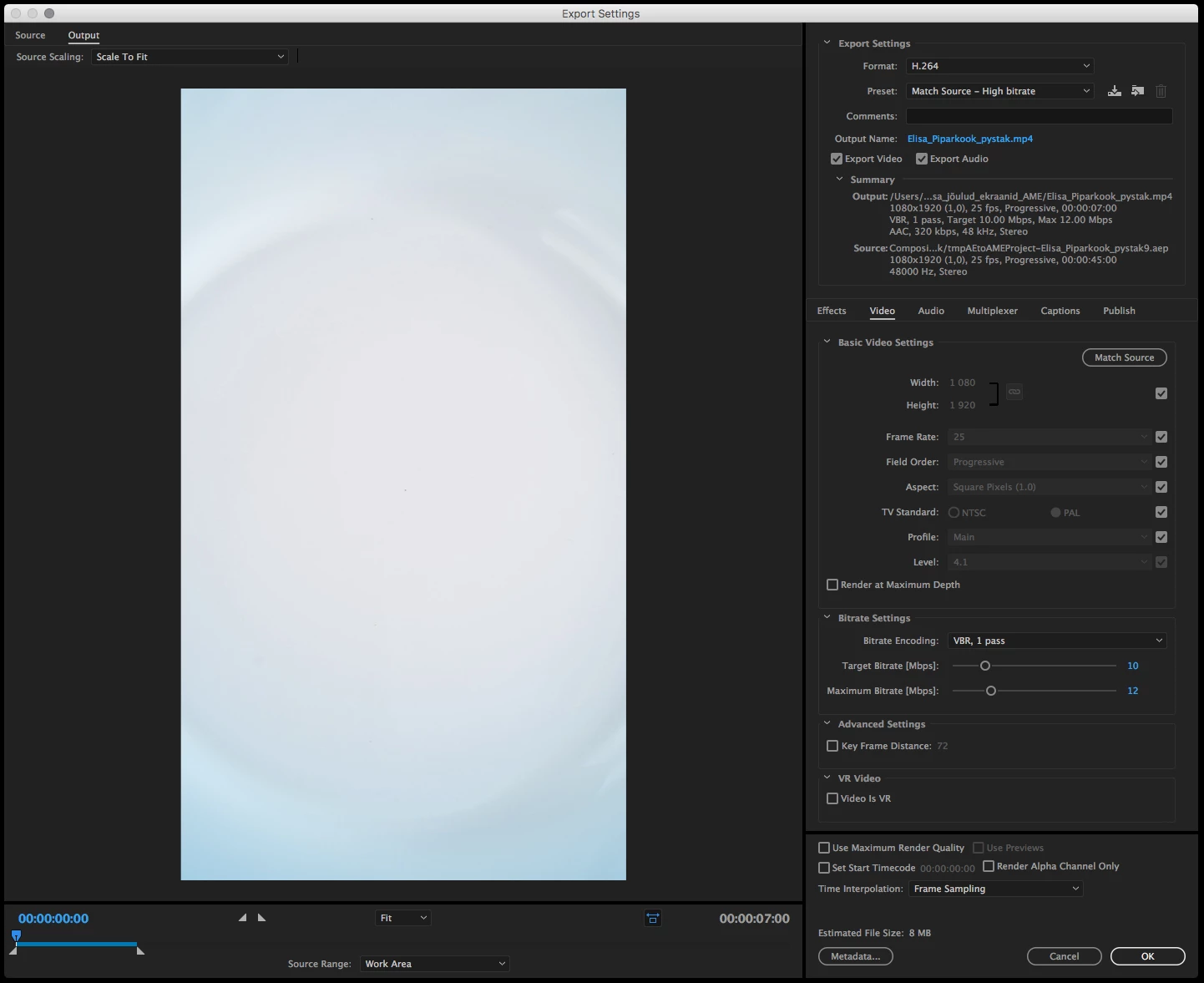
Task: Click Set Out Point triangle icon
Action: [261, 917]
